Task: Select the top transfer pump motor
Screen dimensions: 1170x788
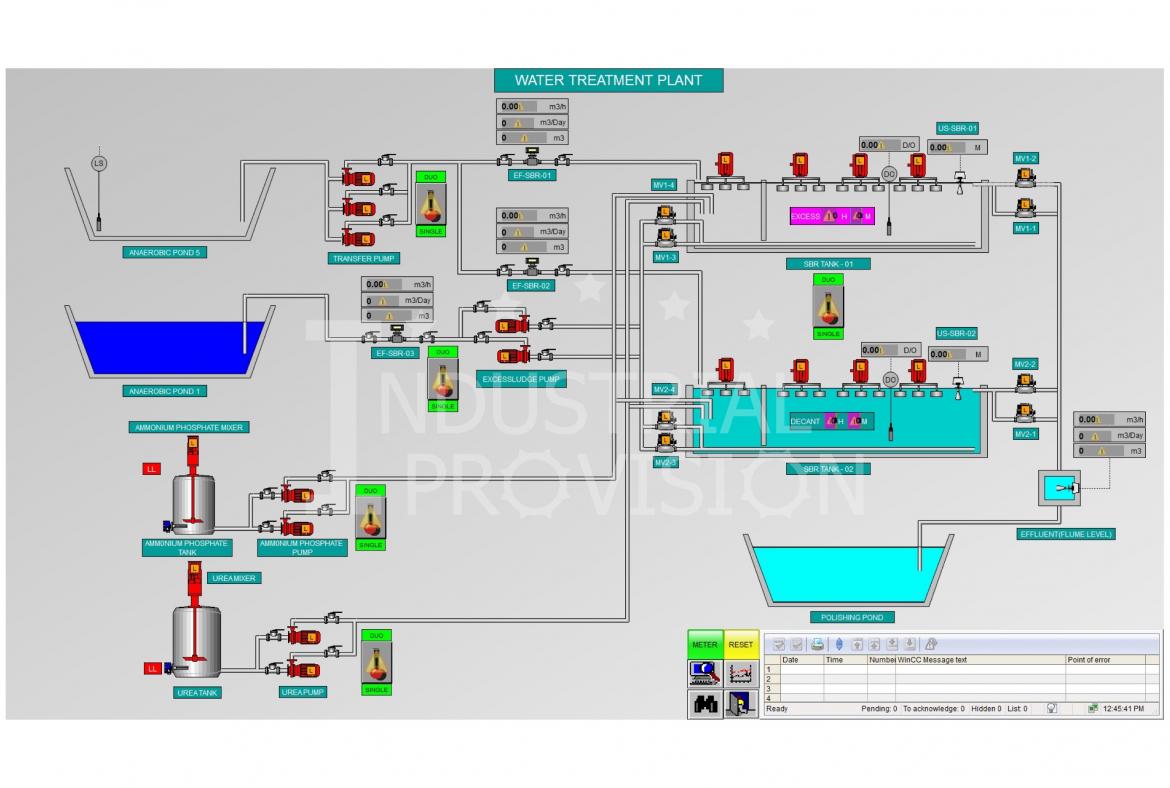Action: point(357,178)
